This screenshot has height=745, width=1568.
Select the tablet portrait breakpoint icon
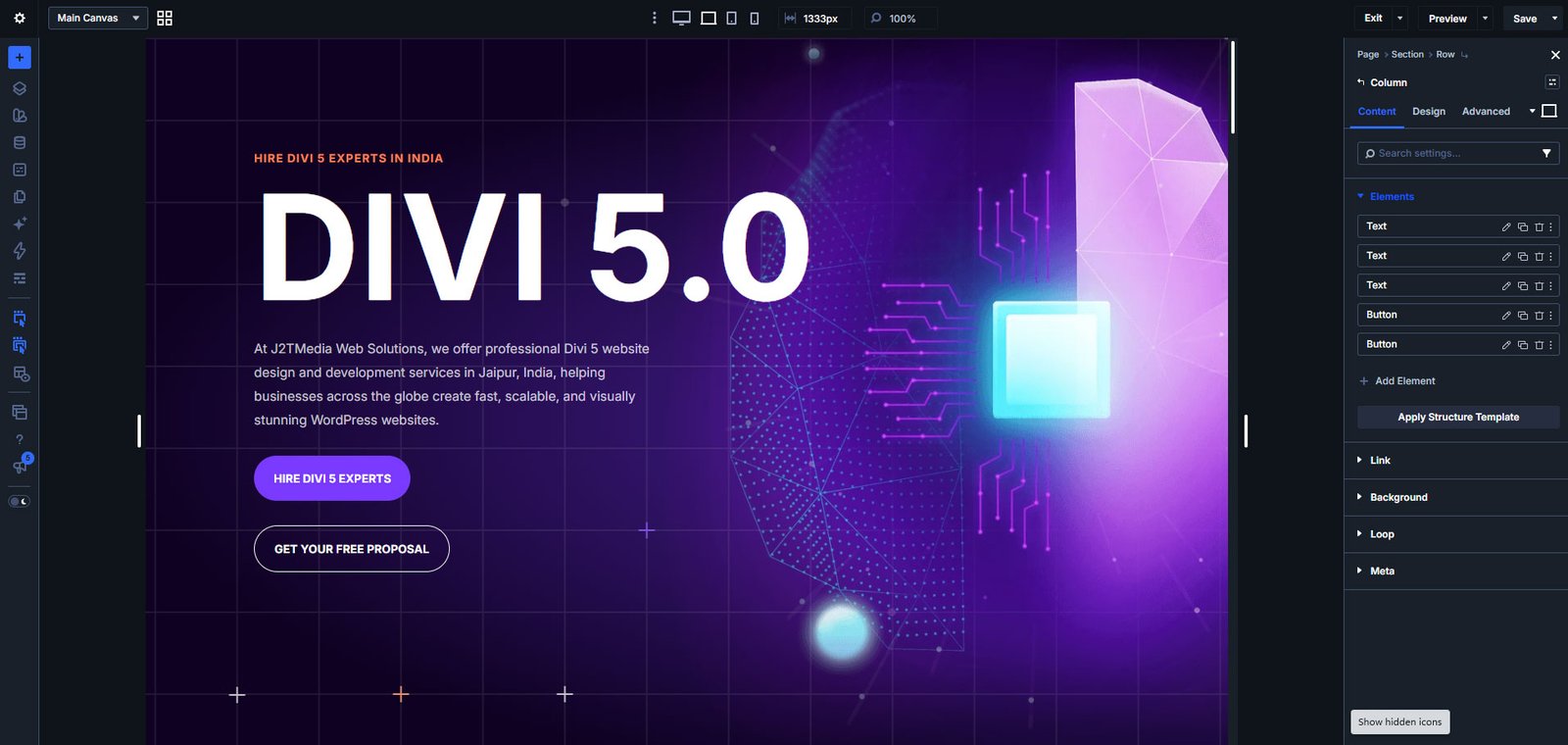(x=732, y=18)
